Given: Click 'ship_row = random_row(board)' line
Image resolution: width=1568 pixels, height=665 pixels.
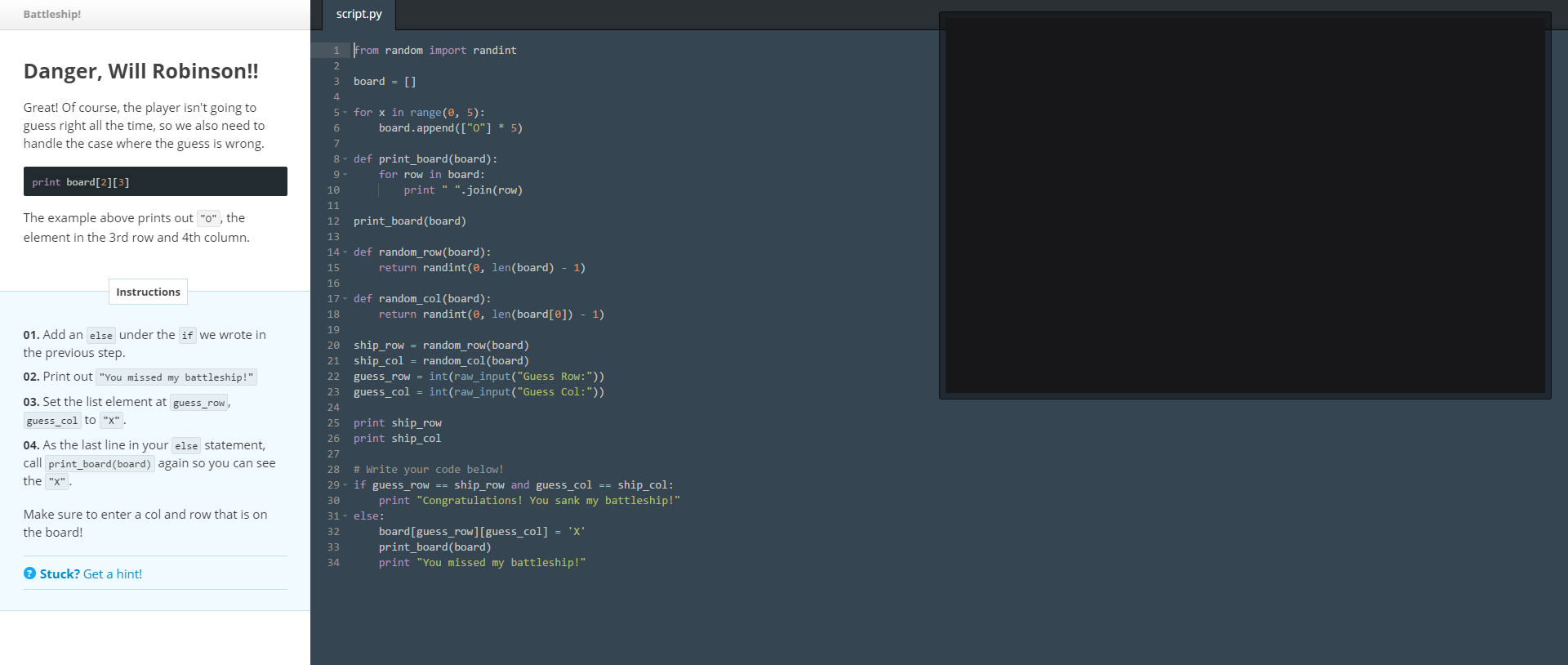Looking at the screenshot, I should pyautogui.click(x=441, y=346).
